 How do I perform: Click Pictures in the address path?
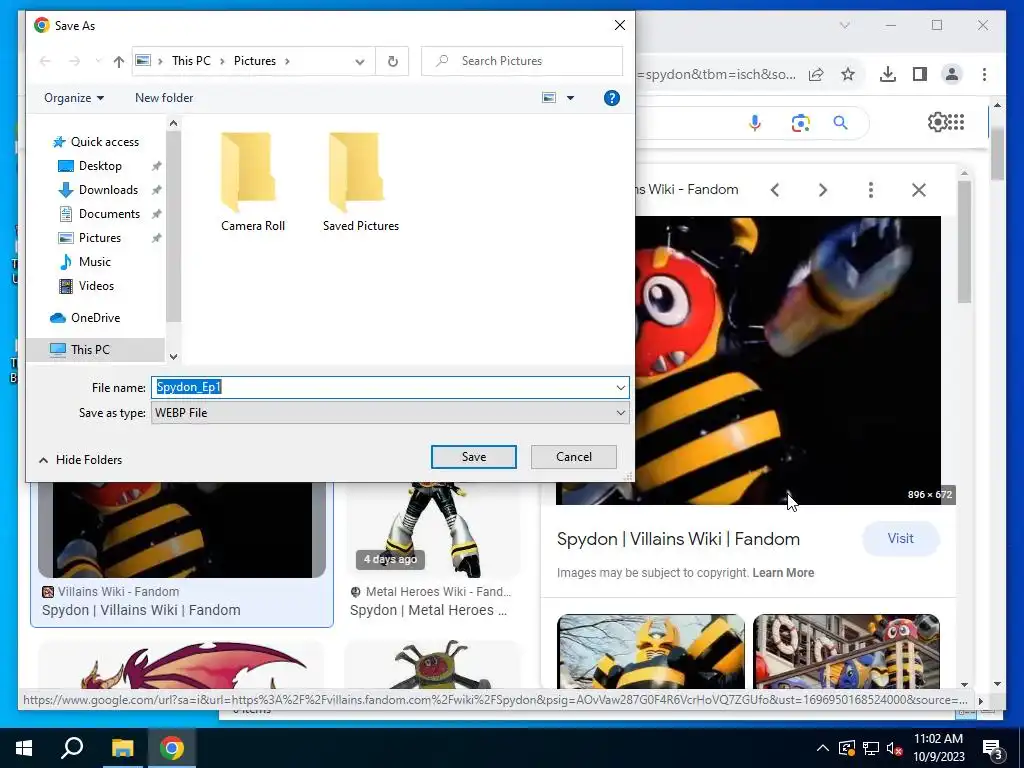point(255,61)
